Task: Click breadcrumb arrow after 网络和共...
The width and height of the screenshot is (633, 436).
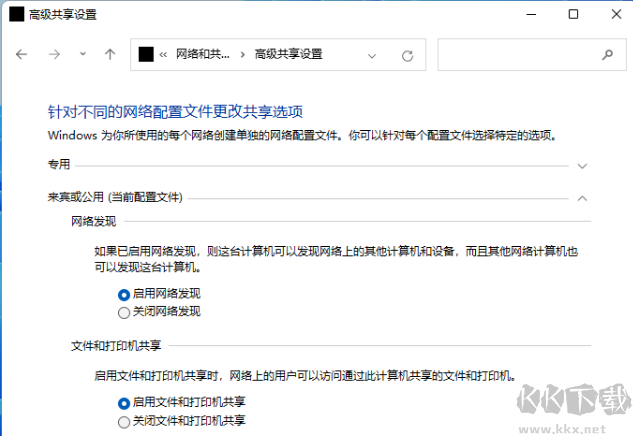Action: pyautogui.click(x=243, y=54)
